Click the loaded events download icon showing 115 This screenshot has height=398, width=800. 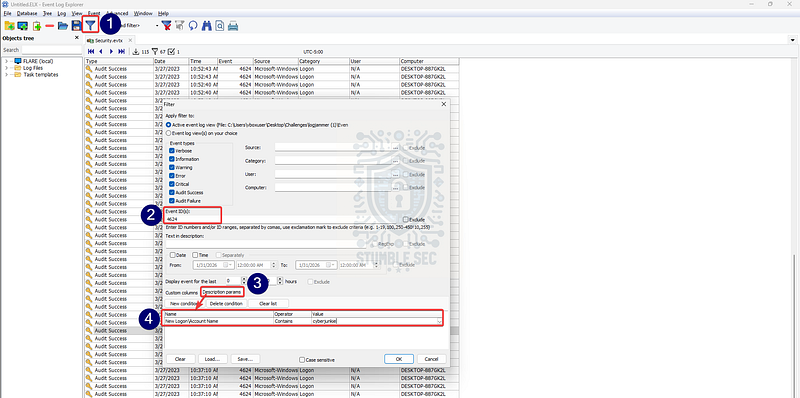(136, 52)
